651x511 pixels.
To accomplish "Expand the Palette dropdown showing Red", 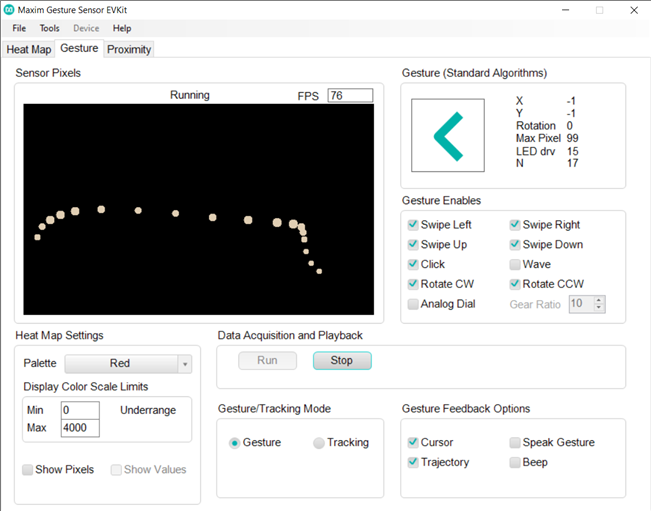I will [183, 364].
